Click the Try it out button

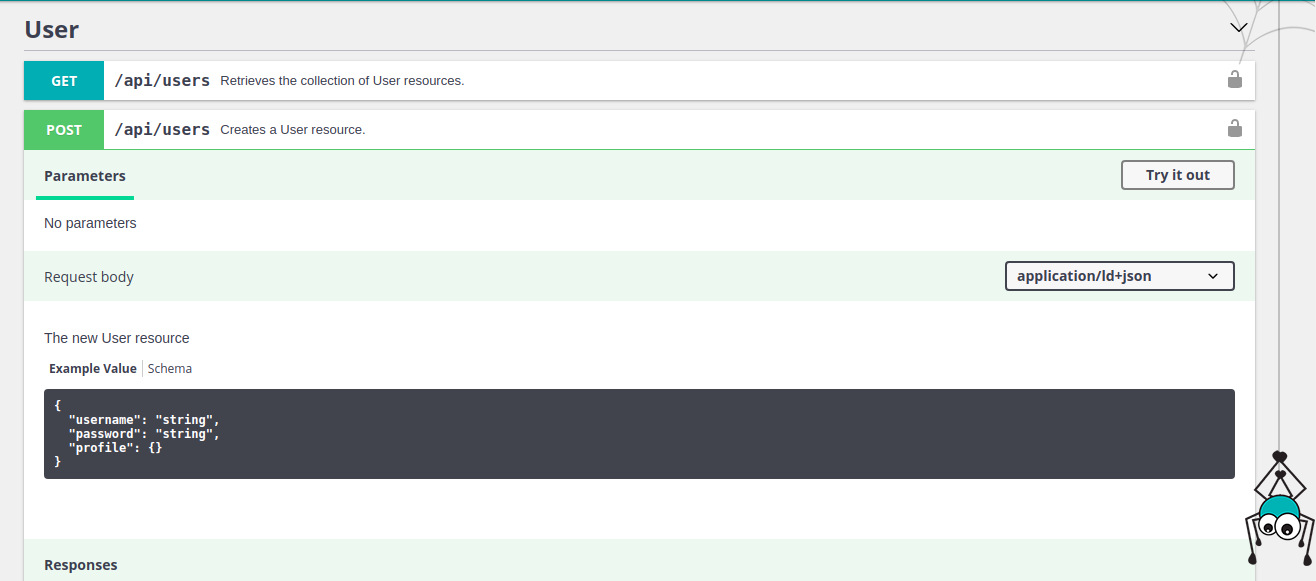[x=1177, y=175]
